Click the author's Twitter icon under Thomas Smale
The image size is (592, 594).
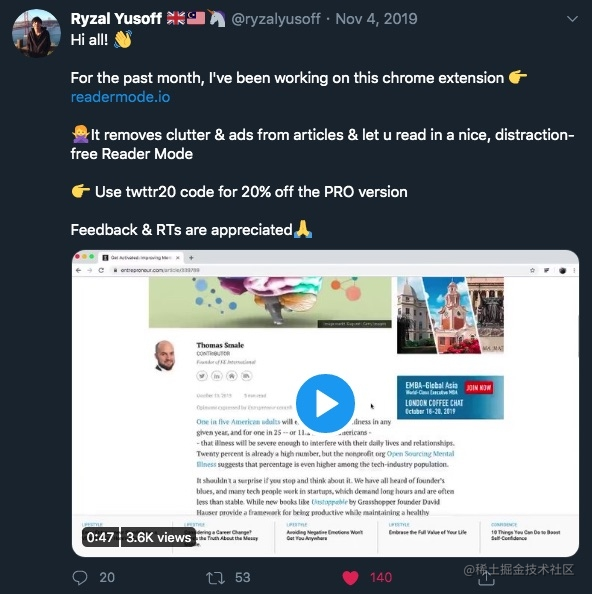pyautogui.click(x=202, y=376)
